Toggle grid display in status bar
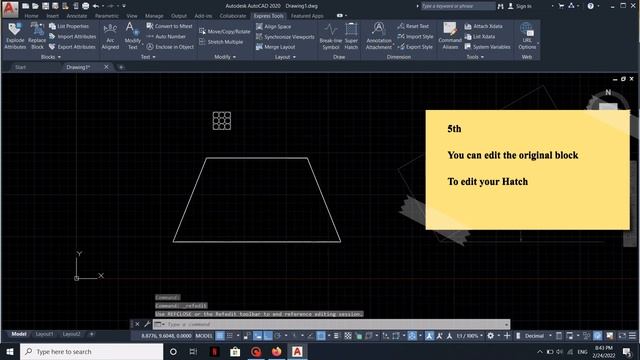Image resolution: width=640 pixels, height=360 pixels. (x=220, y=336)
